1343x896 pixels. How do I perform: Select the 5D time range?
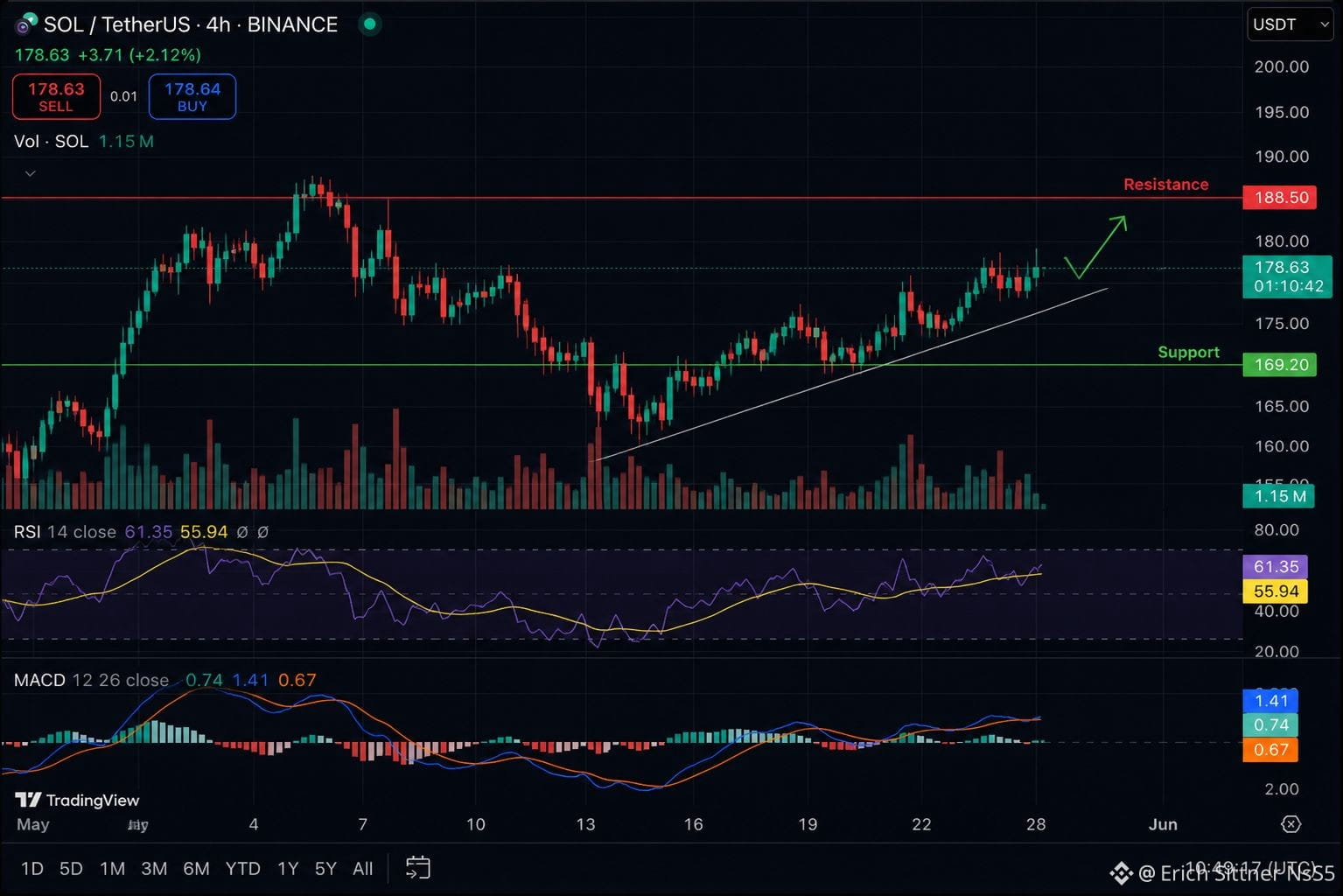point(71,869)
